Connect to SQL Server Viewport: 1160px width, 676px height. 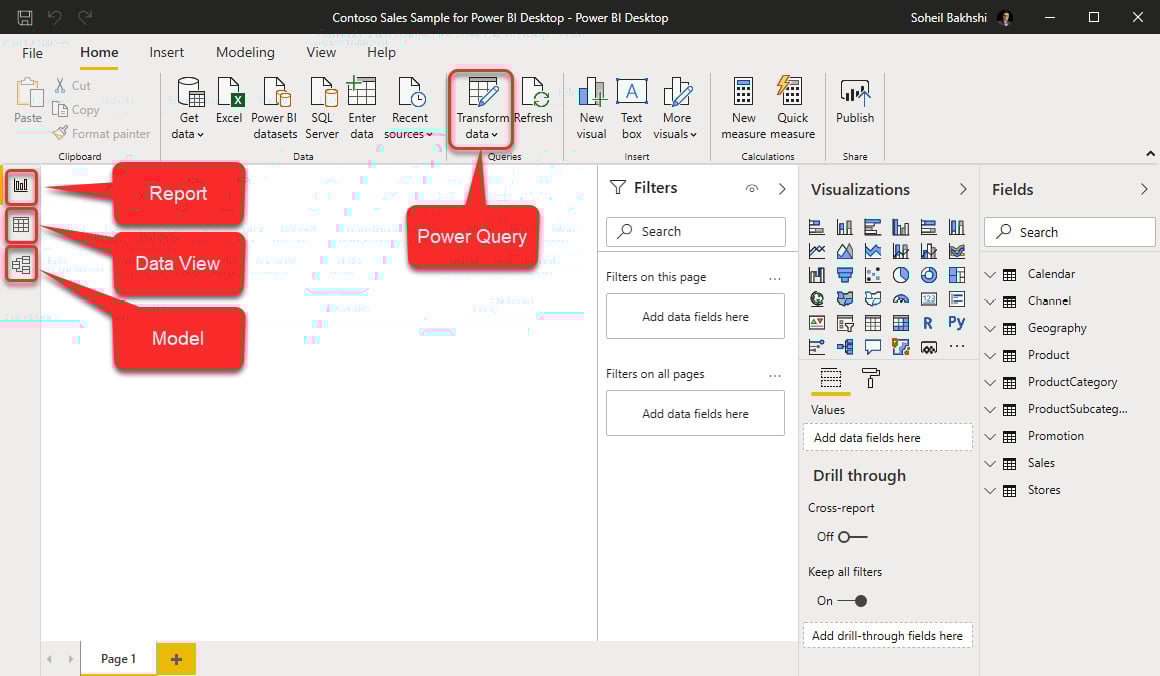(x=322, y=108)
